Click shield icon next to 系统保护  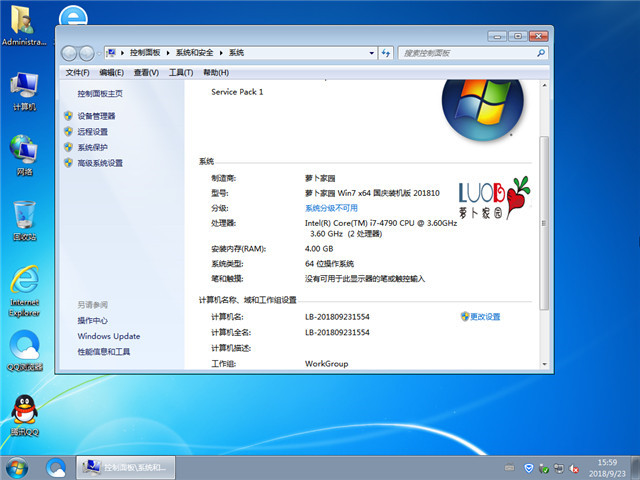[x=68, y=147]
